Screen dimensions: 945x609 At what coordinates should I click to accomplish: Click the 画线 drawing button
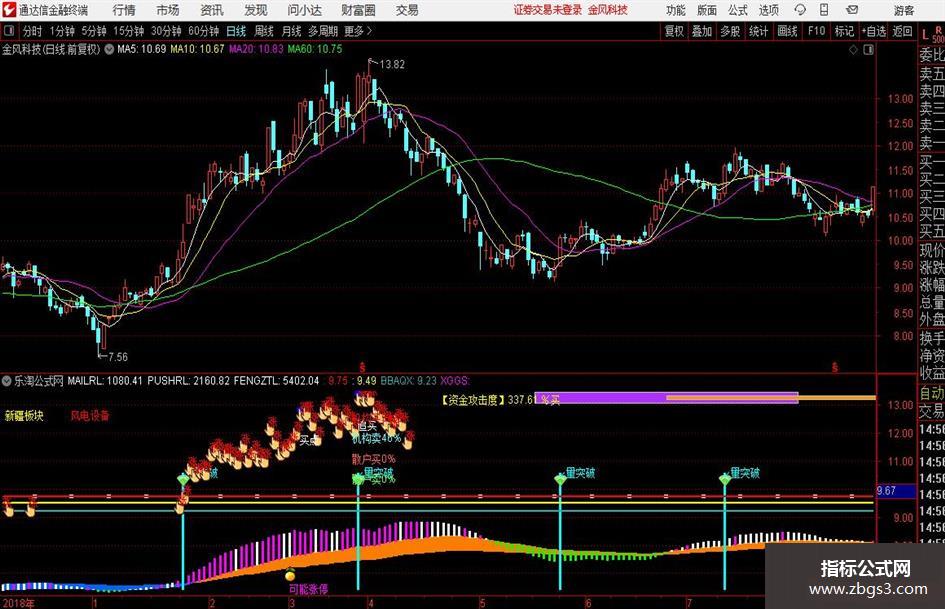coord(788,31)
